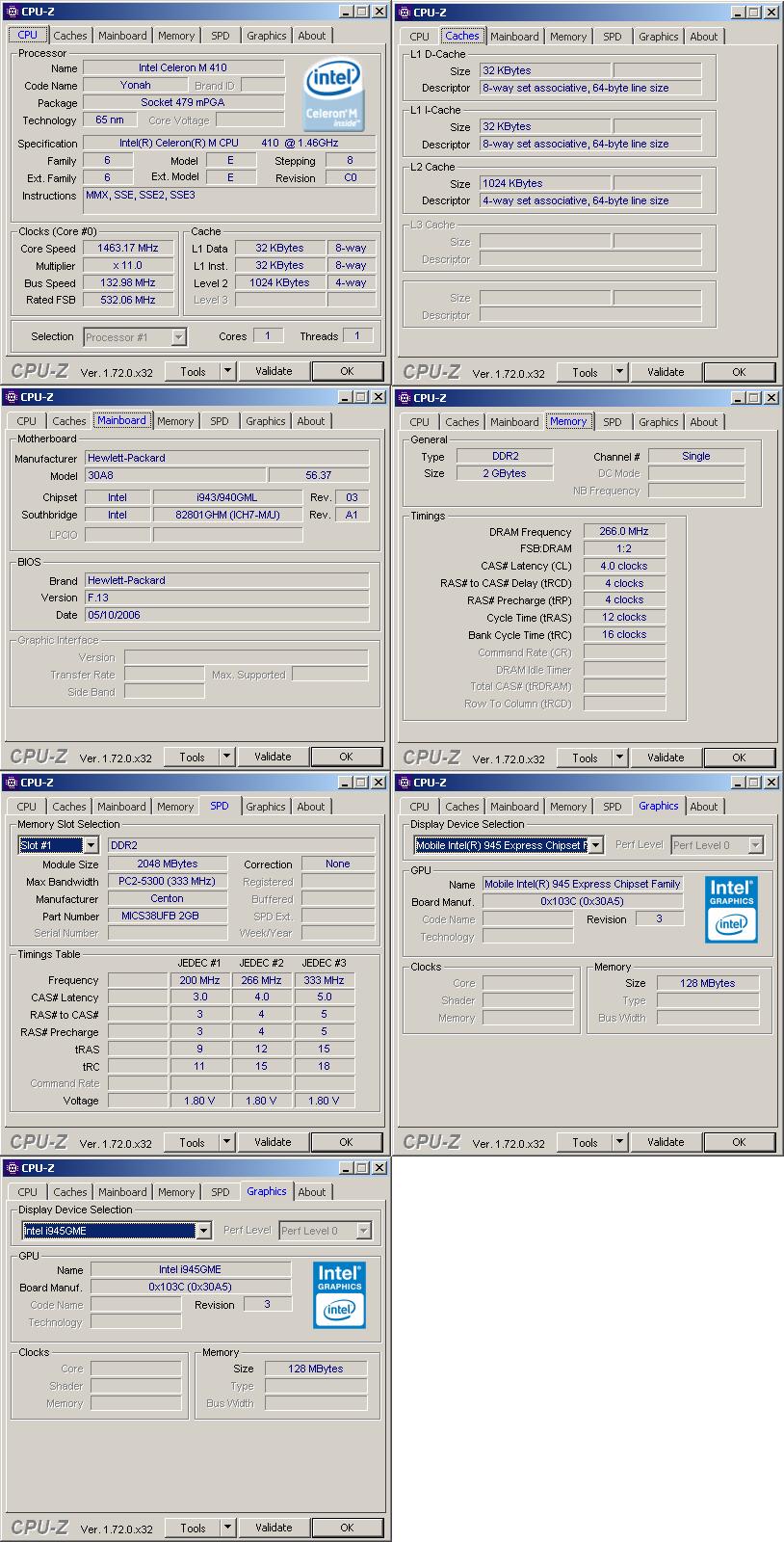Screen dimensions: 784x1542
Task: Open Tools dropdown arrow in the CPU window
Action: (227, 371)
